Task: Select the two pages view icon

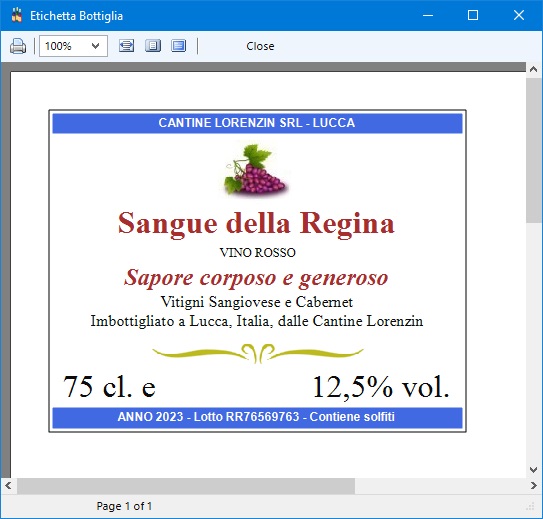Action: point(179,46)
